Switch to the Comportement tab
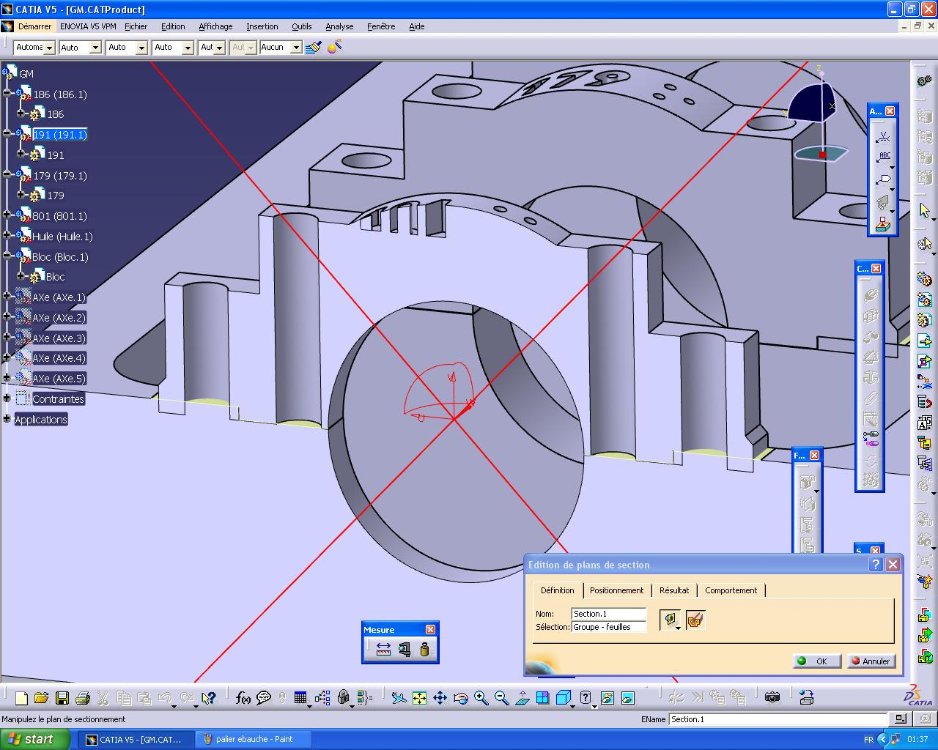 click(730, 590)
